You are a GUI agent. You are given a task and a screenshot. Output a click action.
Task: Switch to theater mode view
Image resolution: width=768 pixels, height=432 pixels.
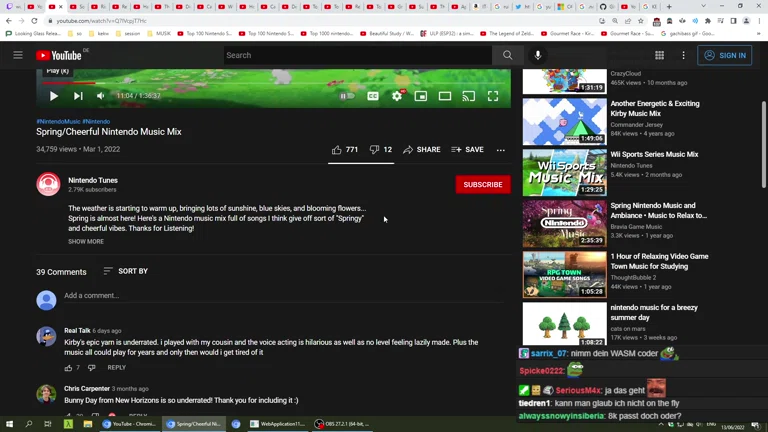point(445,96)
